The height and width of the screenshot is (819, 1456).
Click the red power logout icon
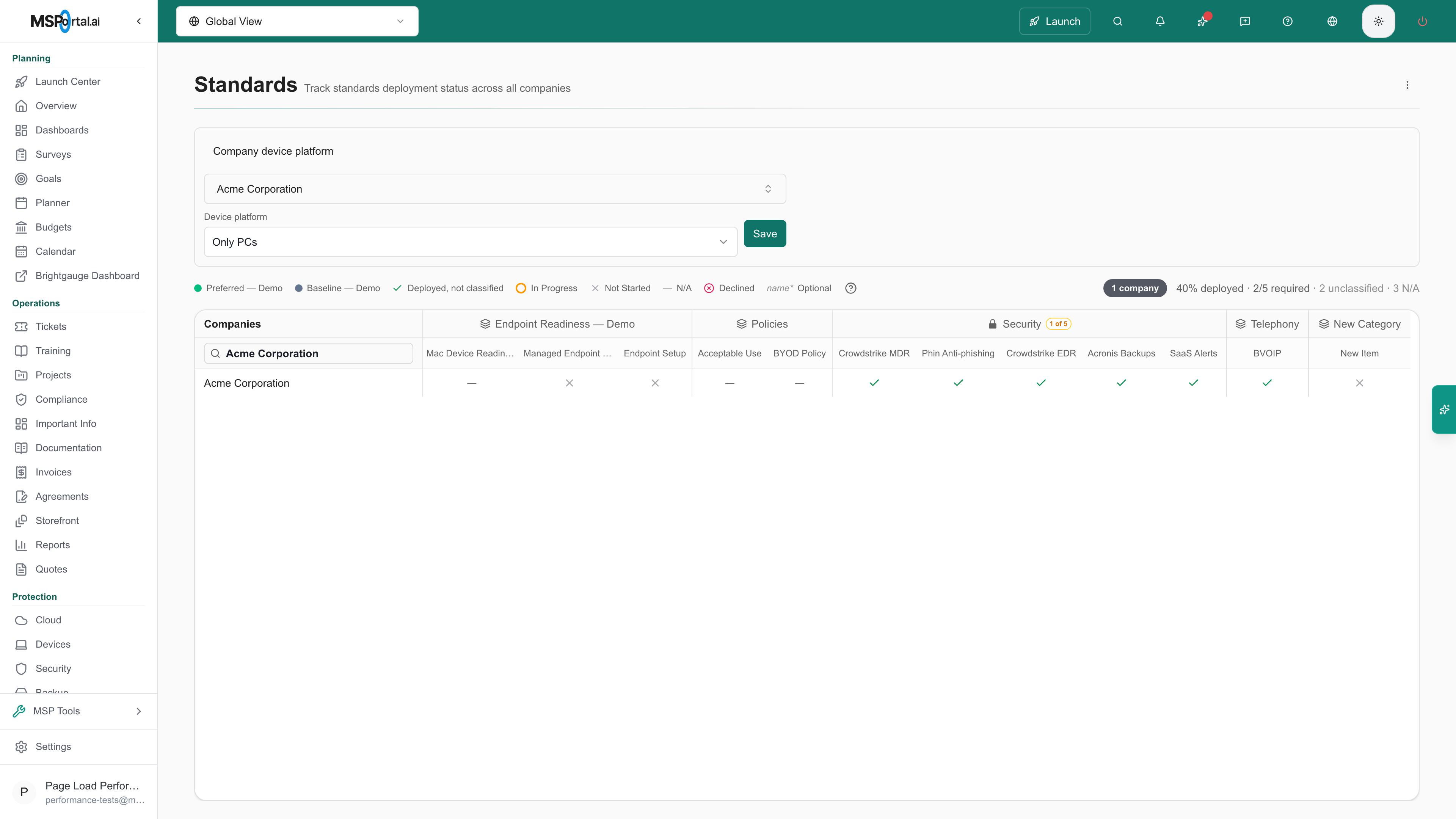(x=1423, y=22)
